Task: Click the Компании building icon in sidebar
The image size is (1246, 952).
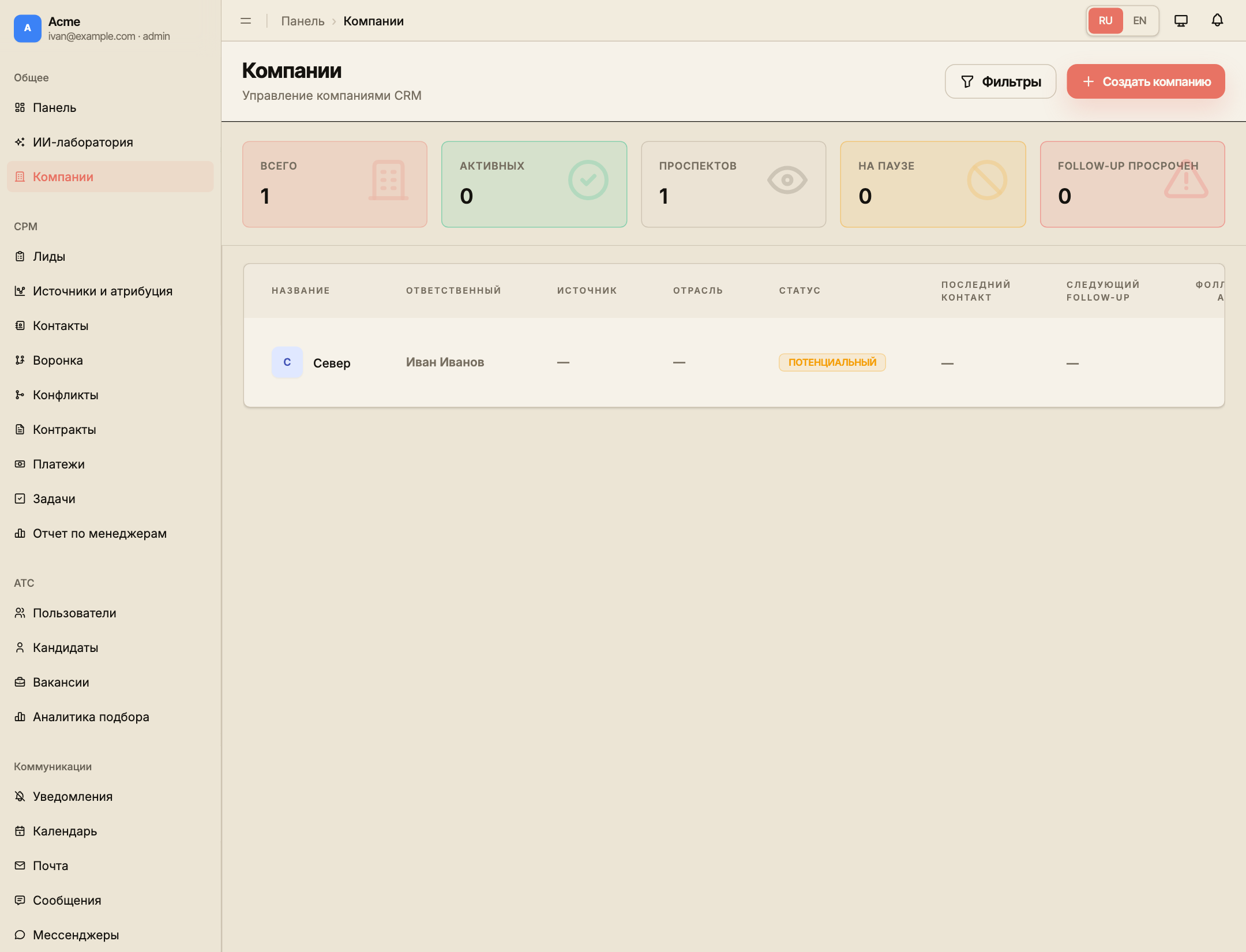Action: [x=20, y=177]
